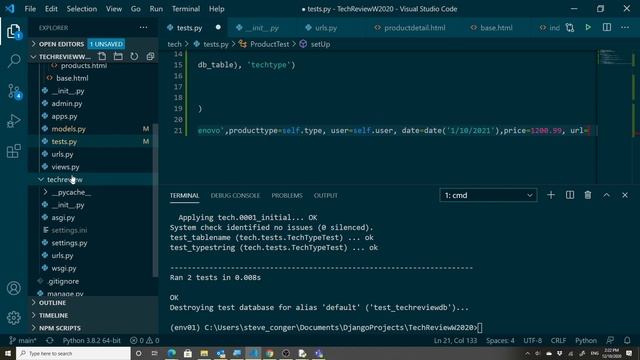This screenshot has height=360, width=640.
Task: Open changes compare icon in editor toolbar
Action: tap(570, 27)
